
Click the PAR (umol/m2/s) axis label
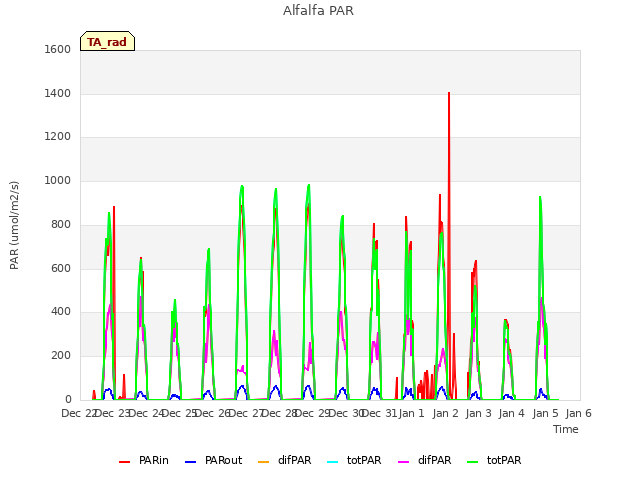pos(14,225)
